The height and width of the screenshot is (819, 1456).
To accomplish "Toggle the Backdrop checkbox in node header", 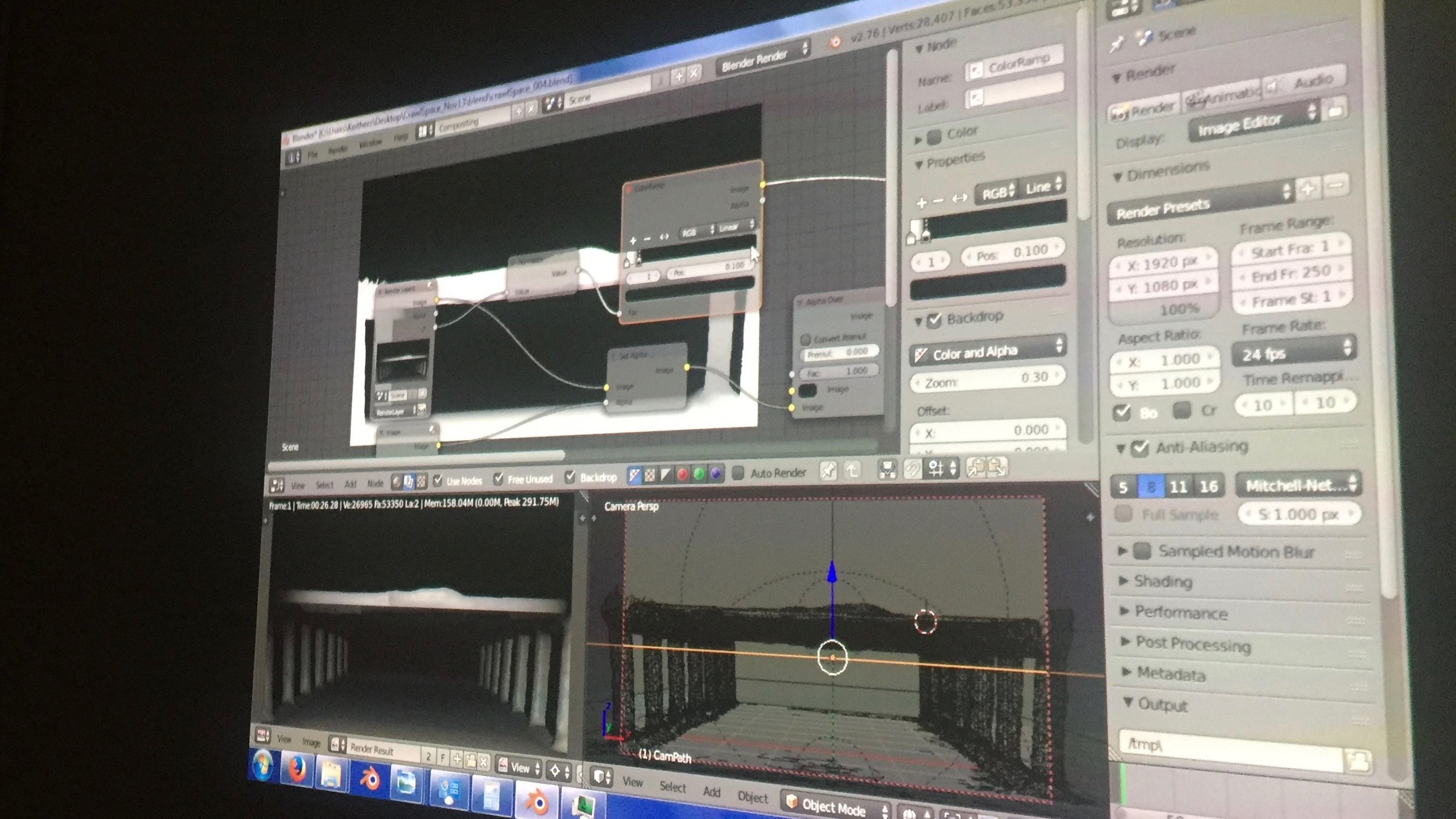I will click(x=571, y=476).
